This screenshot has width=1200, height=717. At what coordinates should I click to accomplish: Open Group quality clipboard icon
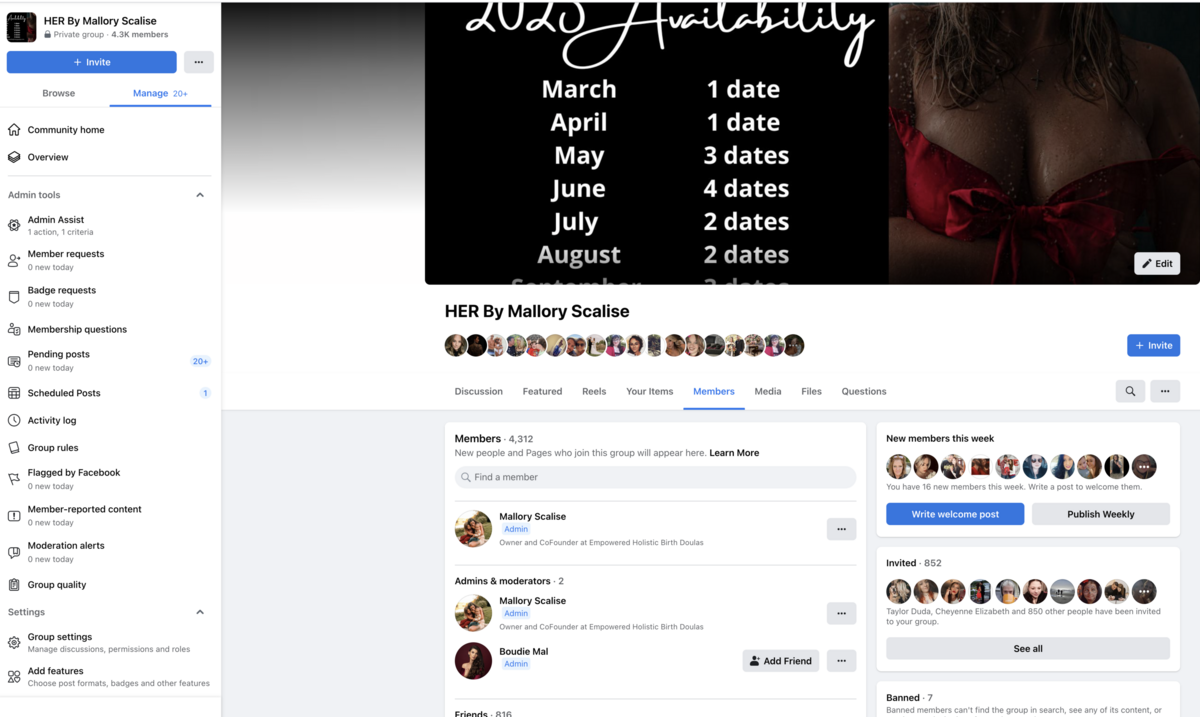[14, 585]
